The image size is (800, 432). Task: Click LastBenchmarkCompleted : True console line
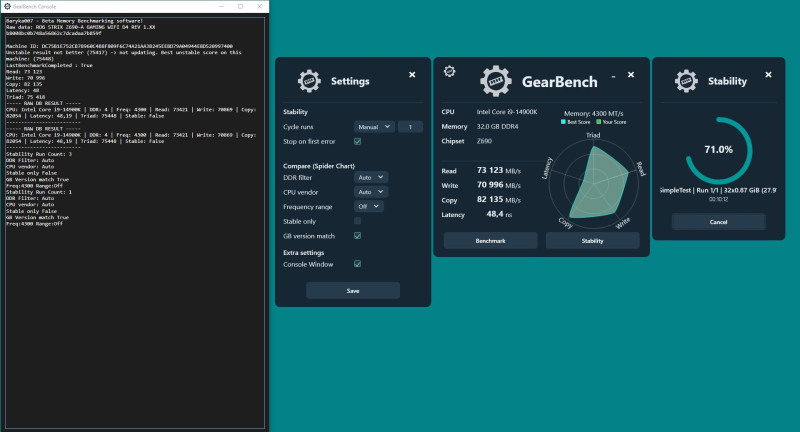coord(49,65)
